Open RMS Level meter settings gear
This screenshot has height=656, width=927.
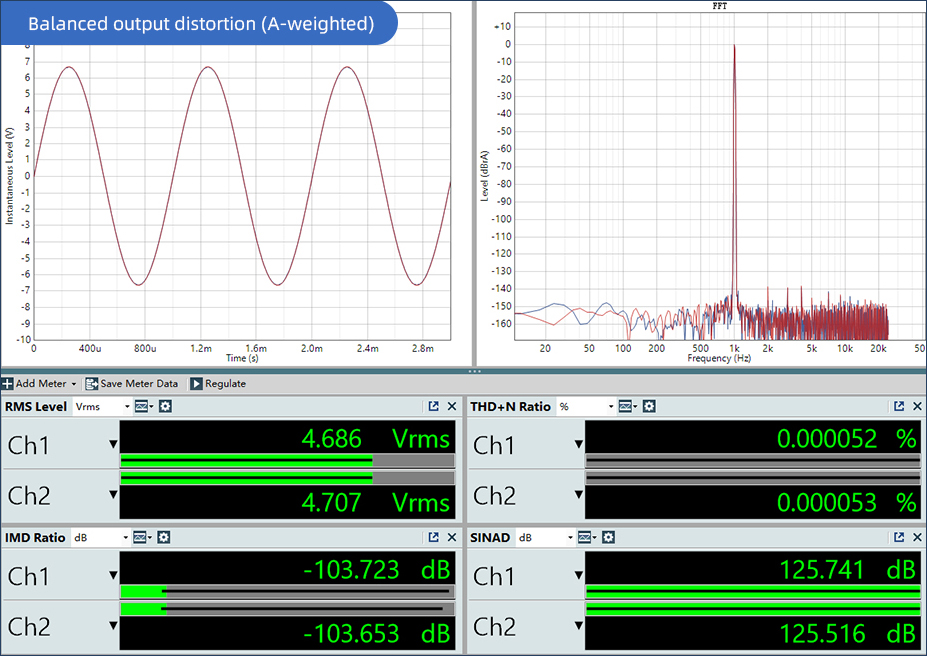166,407
